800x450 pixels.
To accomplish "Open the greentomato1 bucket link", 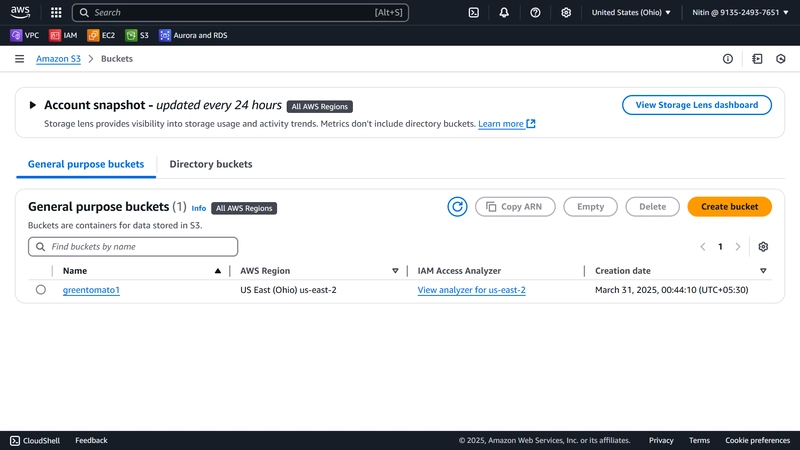I will (91, 290).
